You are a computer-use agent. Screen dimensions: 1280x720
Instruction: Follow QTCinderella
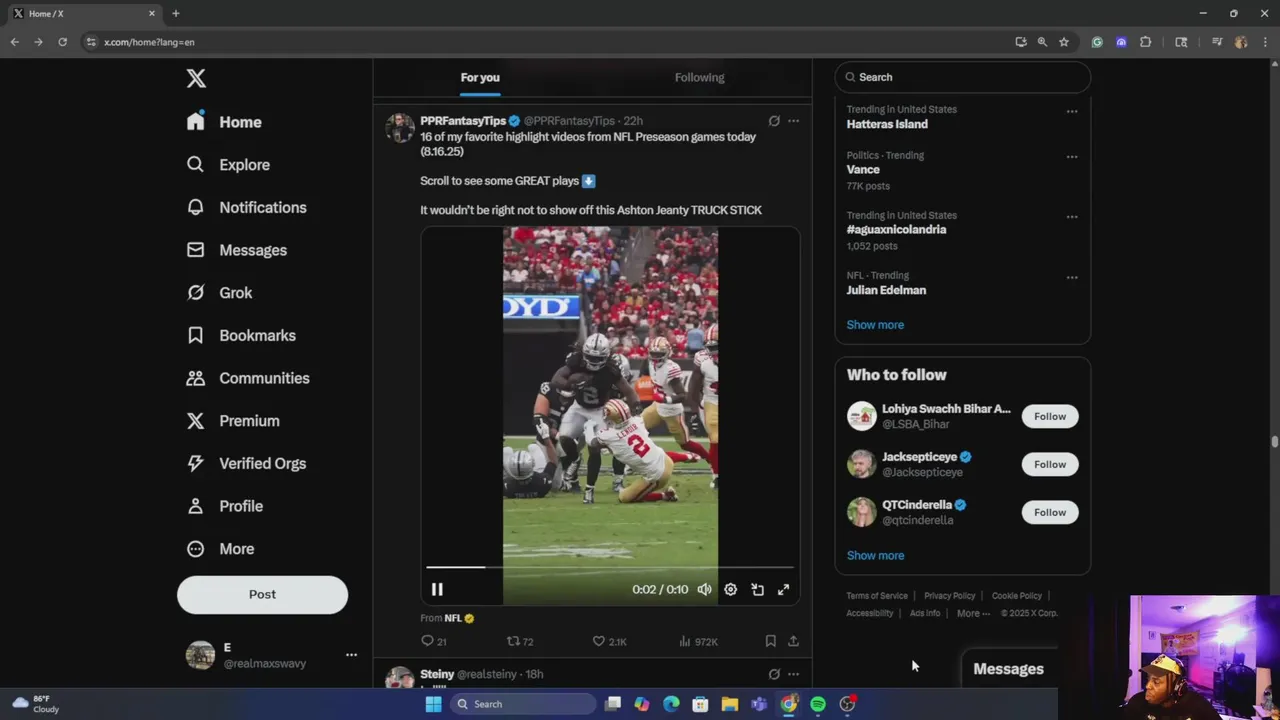[x=1050, y=512]
